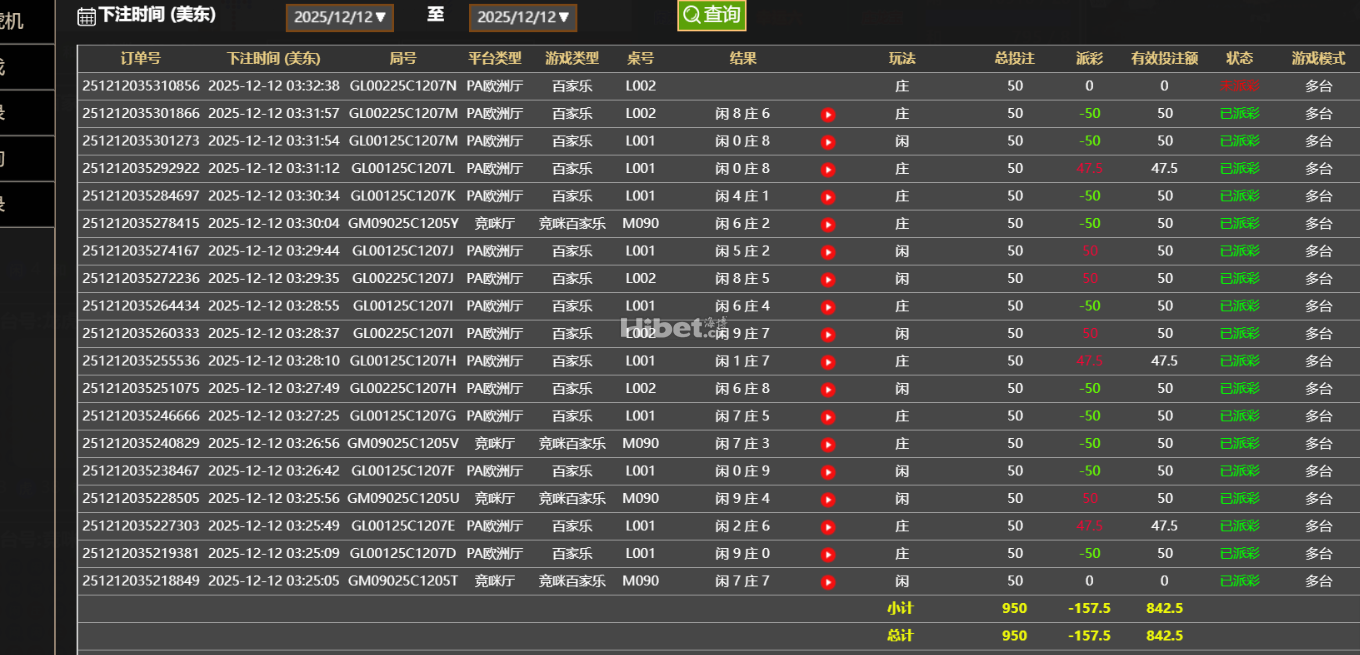Click the 下注时间 (美东) column header

pos(273,59)
